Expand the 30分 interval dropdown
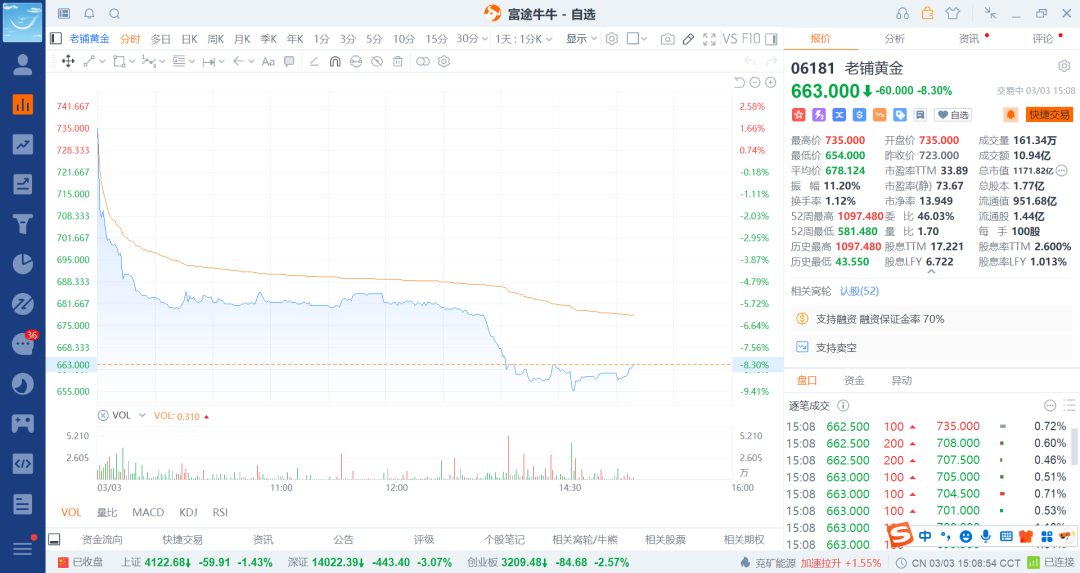The width and height of the screenshot is (1080, 573). 472,39
